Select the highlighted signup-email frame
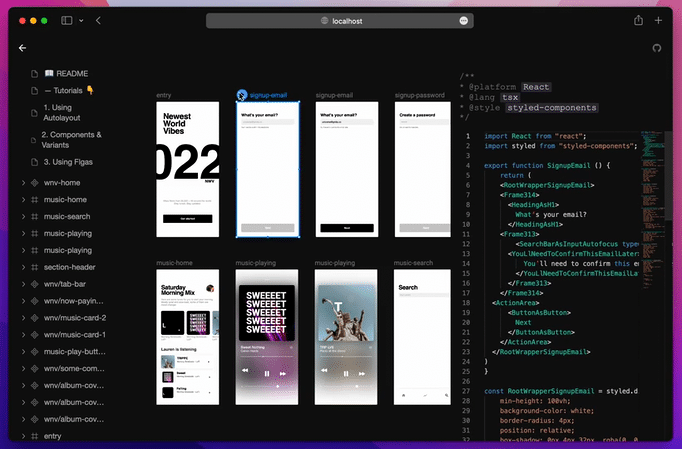The height and width of the screenshot is (449, 682). pyautogui.click(x=267, y=169)
